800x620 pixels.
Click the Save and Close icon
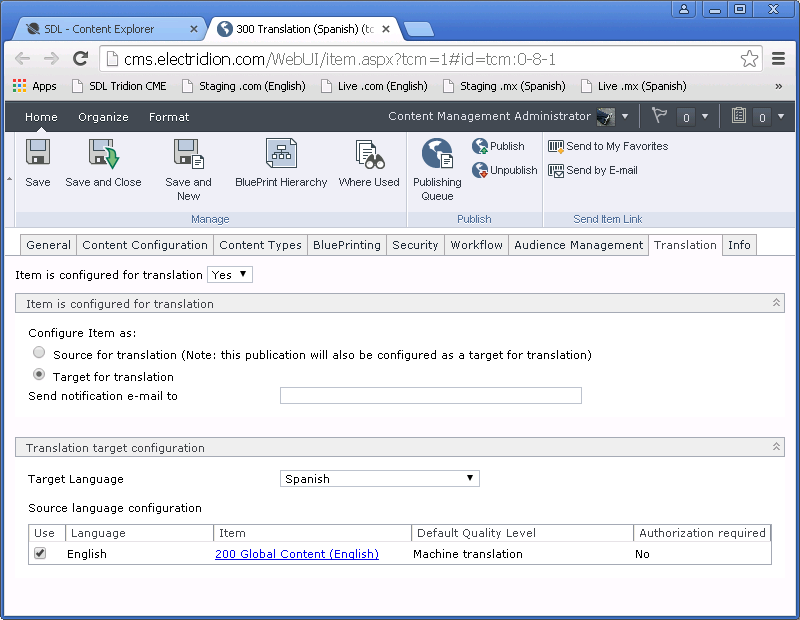tap(103, 155)
